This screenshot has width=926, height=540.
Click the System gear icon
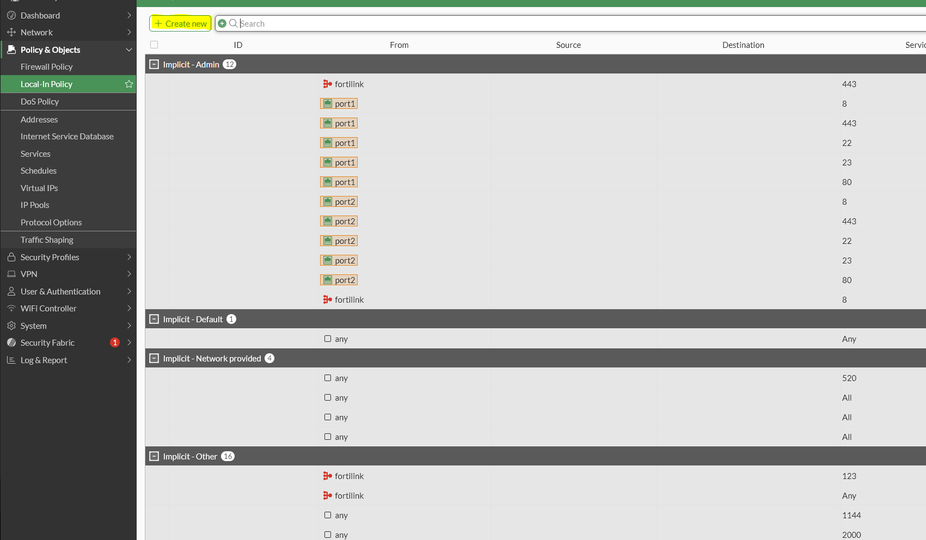[x=11, y=326]
